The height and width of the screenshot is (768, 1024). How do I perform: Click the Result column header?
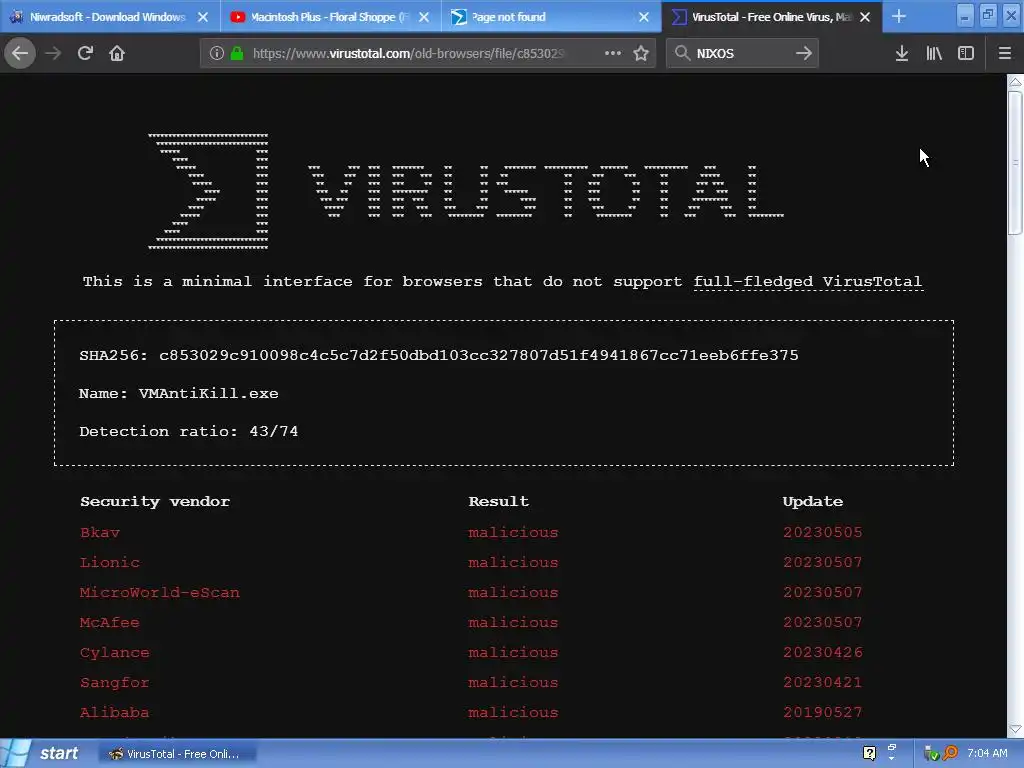coord(498,502)
